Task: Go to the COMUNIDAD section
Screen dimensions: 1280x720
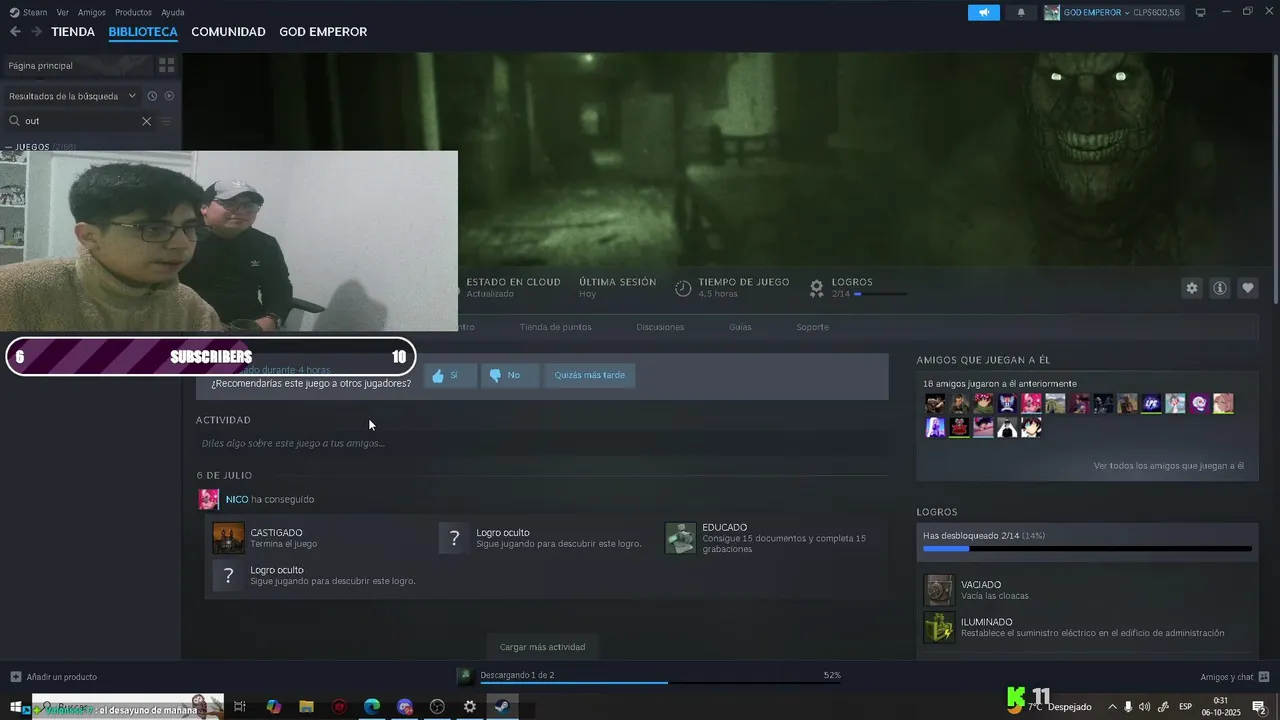Action: pos(228,32)
